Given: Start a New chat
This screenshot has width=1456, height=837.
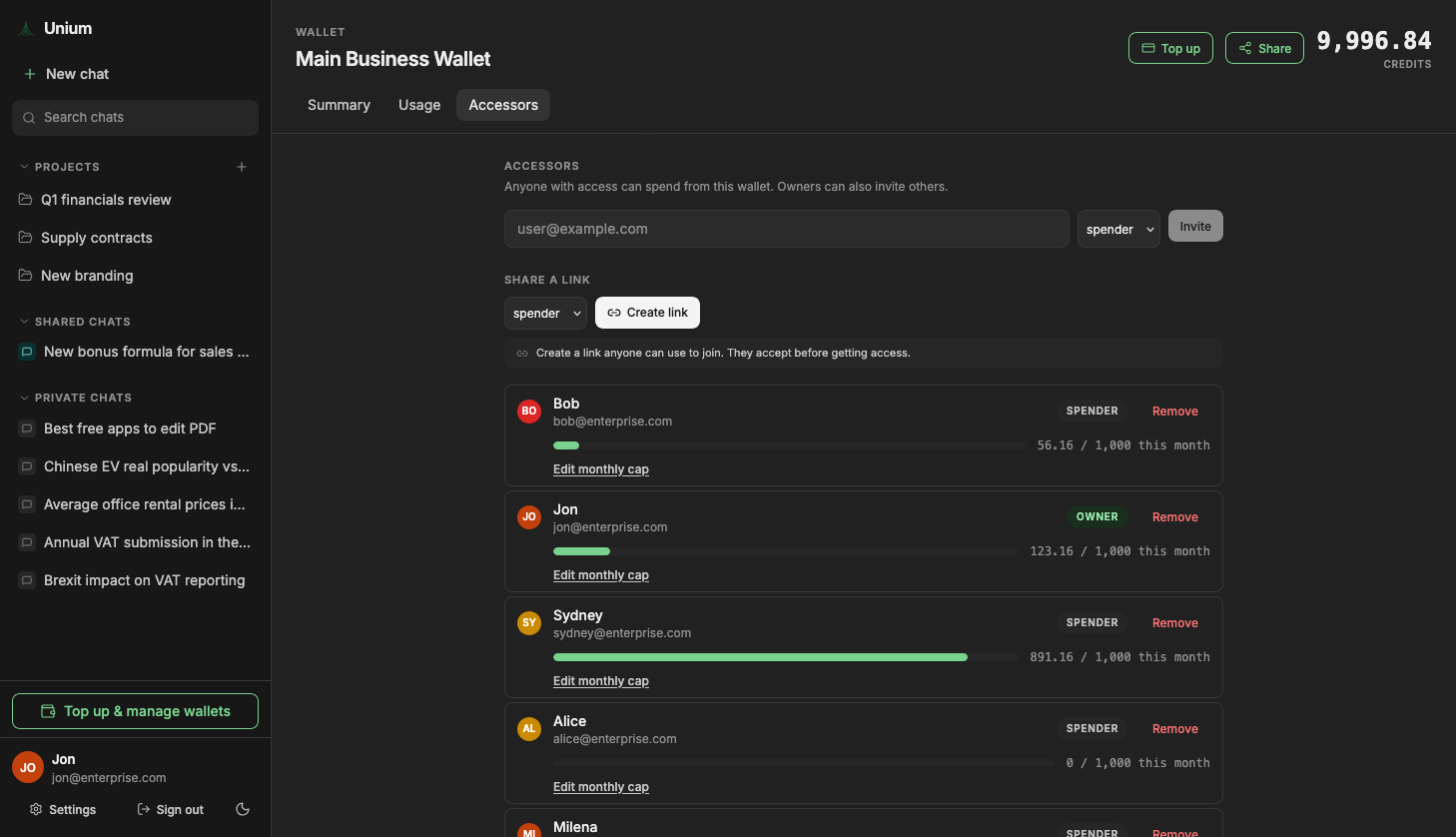Looking at the screenshot, I should tap(66, 74).
